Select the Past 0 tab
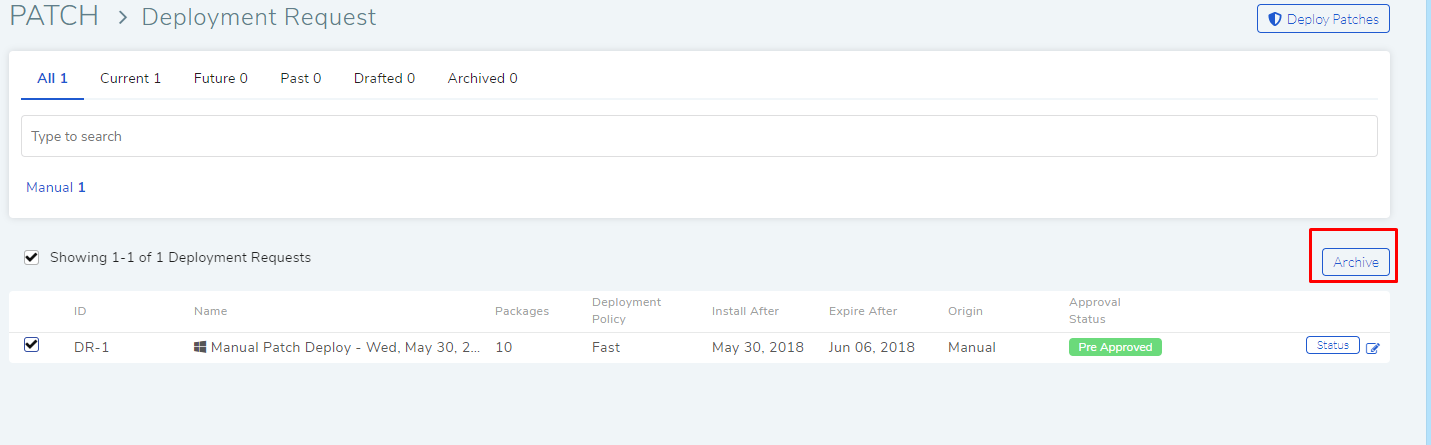The image size is (1431, 445). click(300, 78)
